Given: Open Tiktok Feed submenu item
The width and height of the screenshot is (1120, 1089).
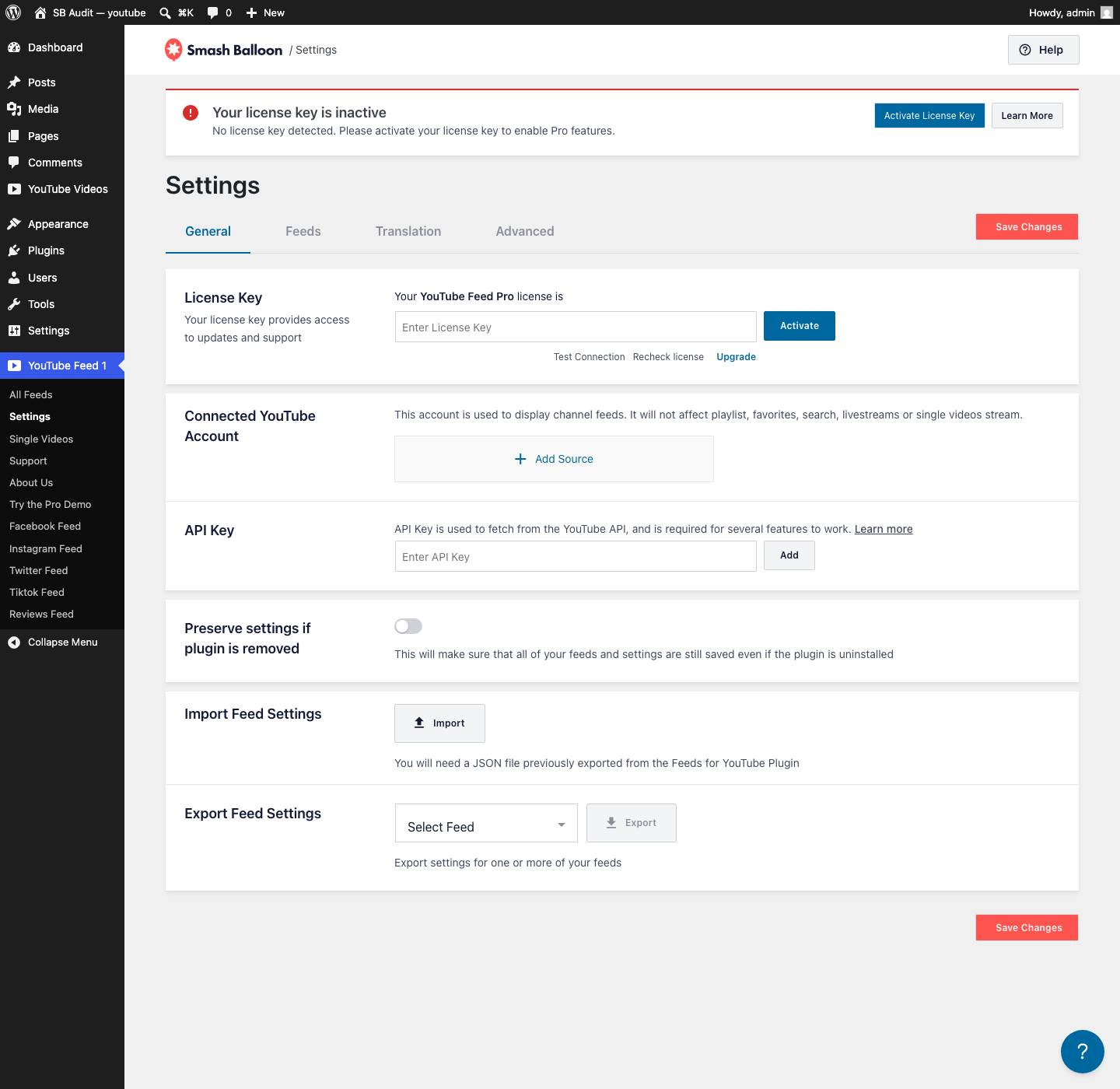Looking at the screenshot, I should [37, 593].
